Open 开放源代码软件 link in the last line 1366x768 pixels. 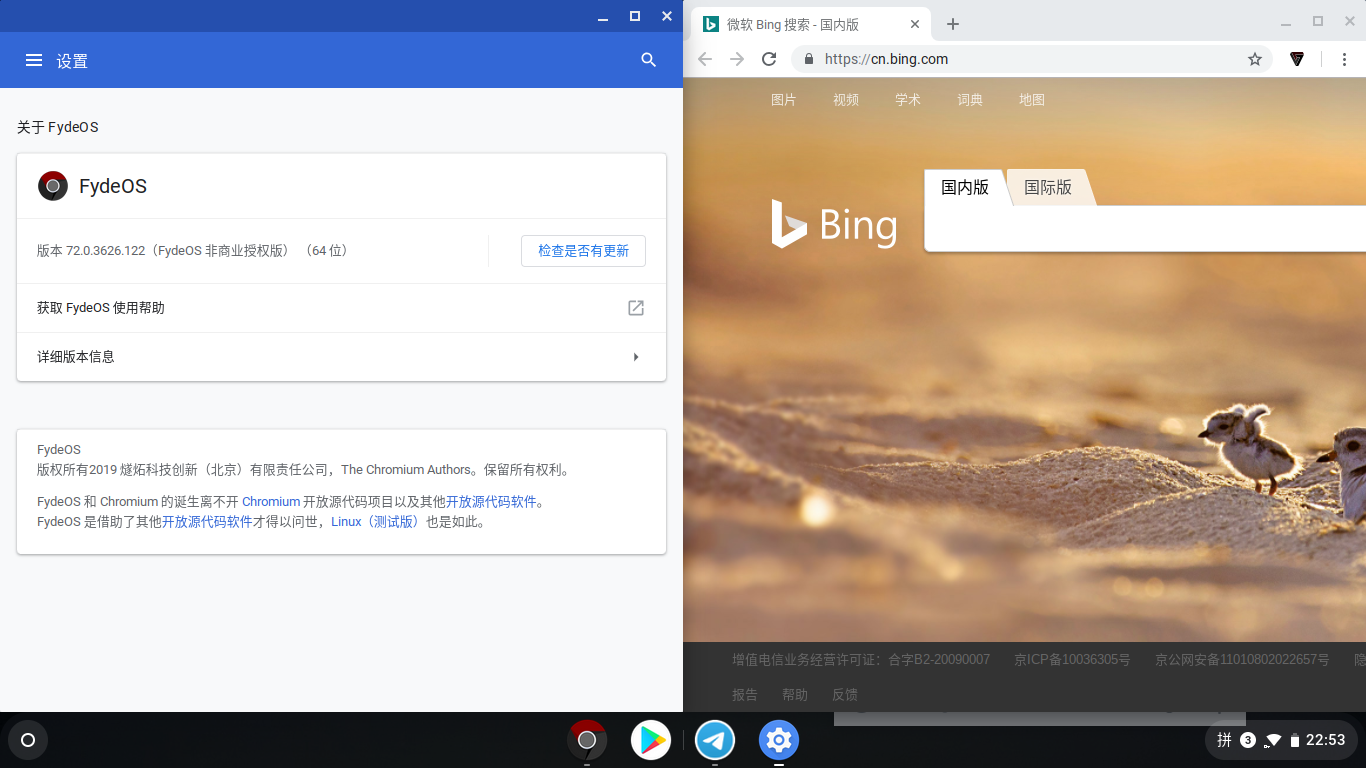click(207, 522)
